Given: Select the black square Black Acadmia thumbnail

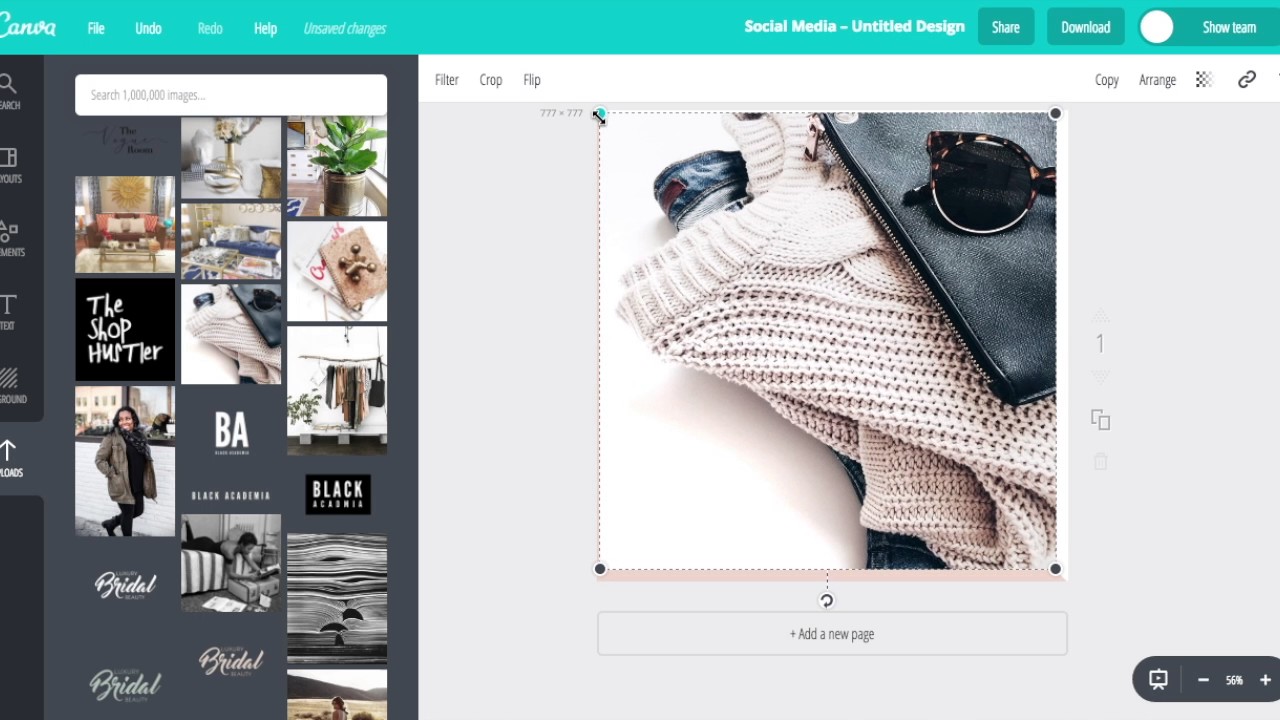Looking at the screenshot, I should click(338, 494).
